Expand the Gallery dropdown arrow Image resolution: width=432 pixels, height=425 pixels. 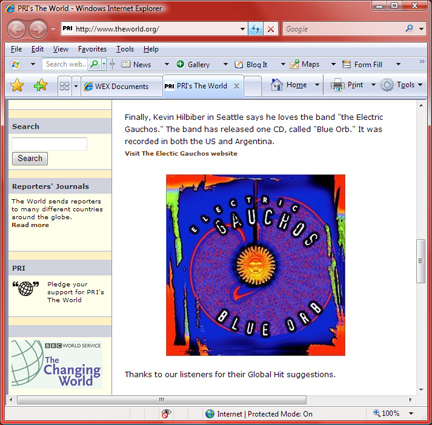(225, 64)
